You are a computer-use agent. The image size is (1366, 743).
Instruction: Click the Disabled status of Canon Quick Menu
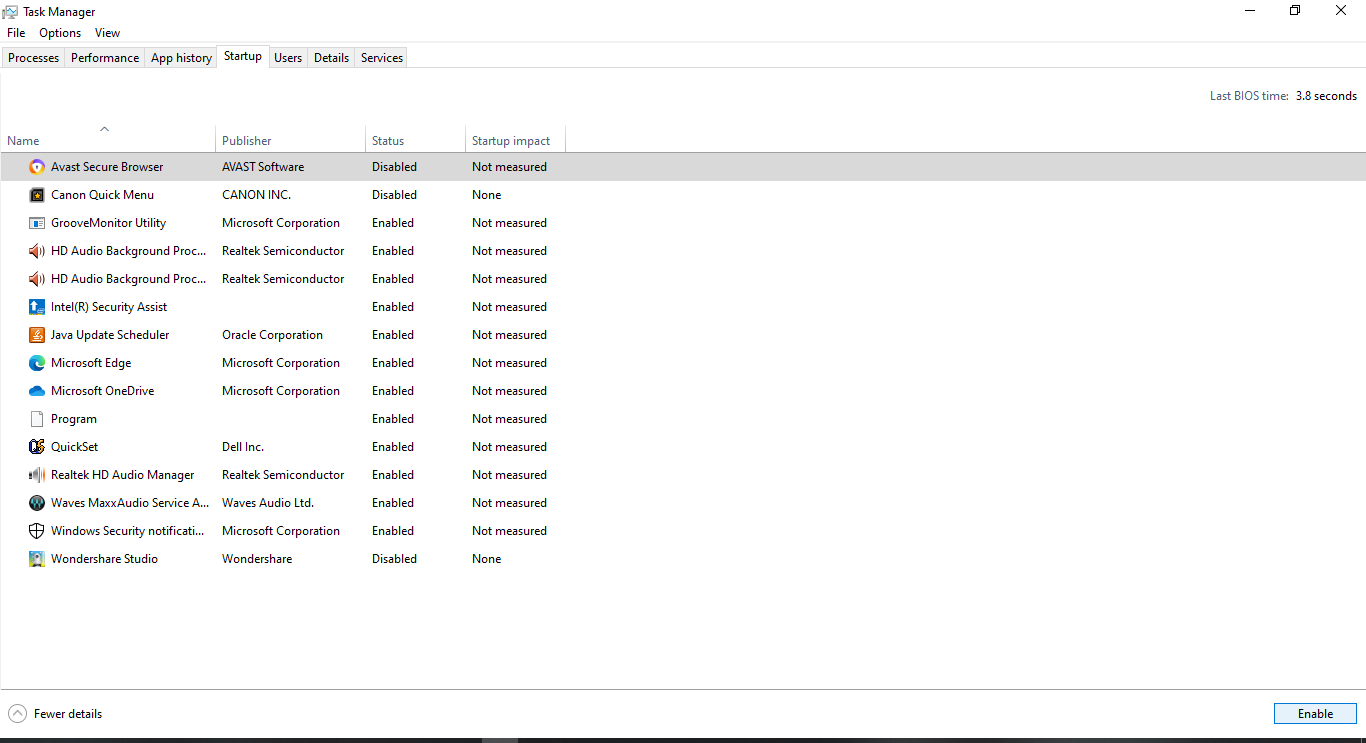[394, 195]
